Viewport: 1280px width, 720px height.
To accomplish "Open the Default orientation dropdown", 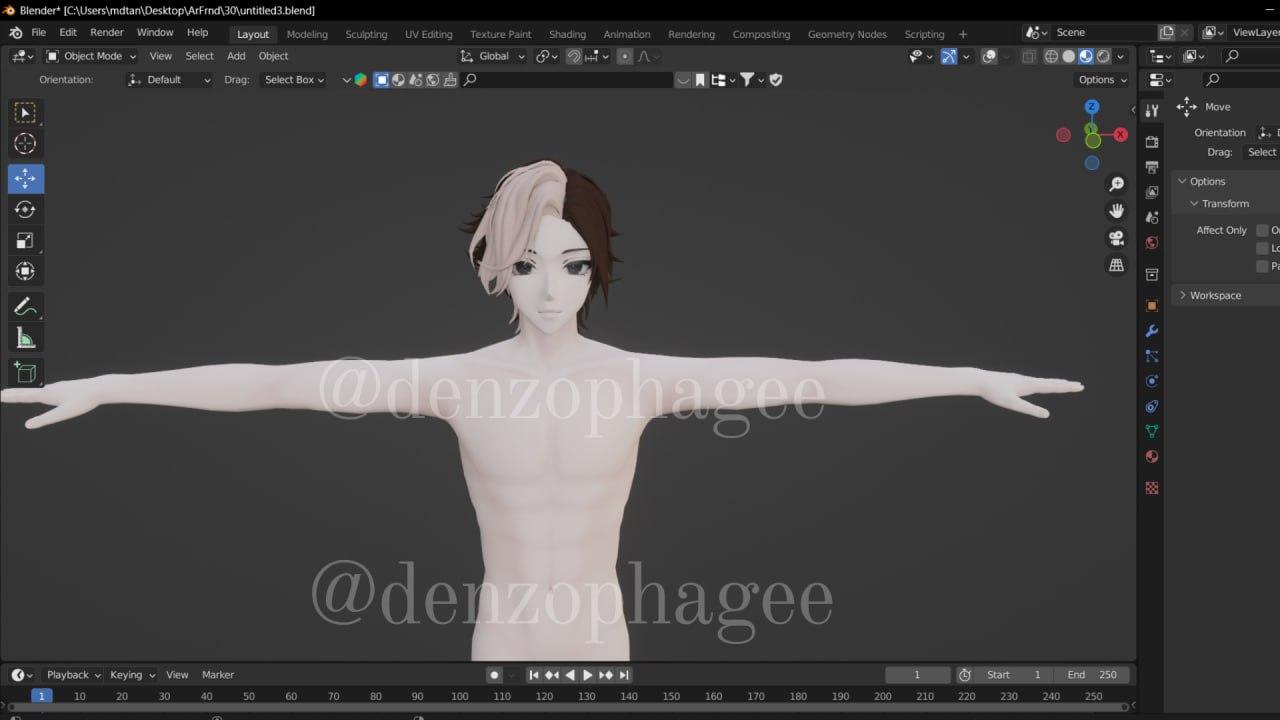I will pyautogui.click(x=169, y=80).
